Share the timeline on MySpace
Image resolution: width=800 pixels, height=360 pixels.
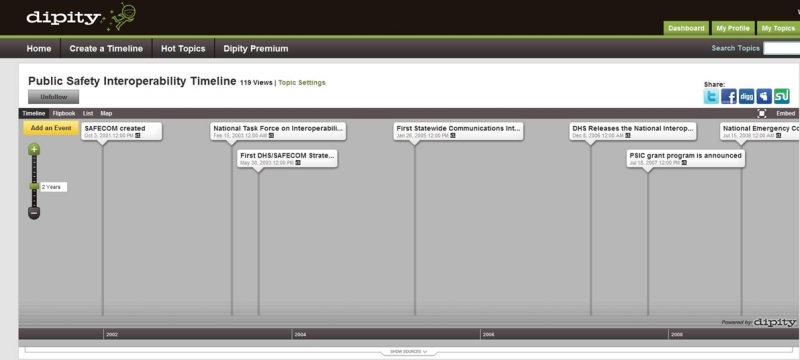coord(764,96)
